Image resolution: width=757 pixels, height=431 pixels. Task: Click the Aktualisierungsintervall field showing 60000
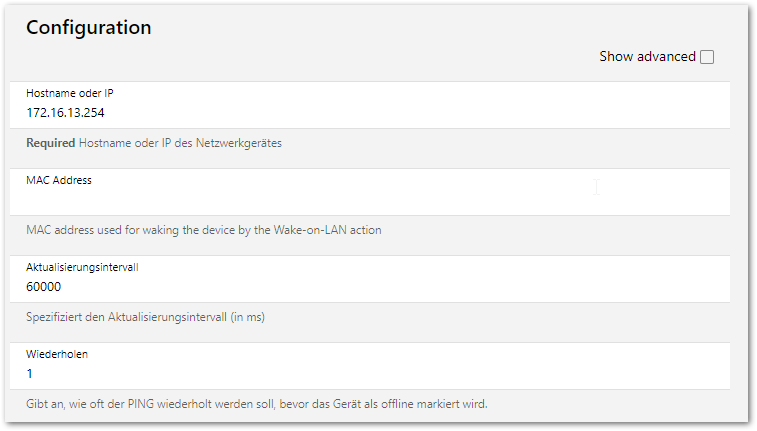click(x=370, y=286)
